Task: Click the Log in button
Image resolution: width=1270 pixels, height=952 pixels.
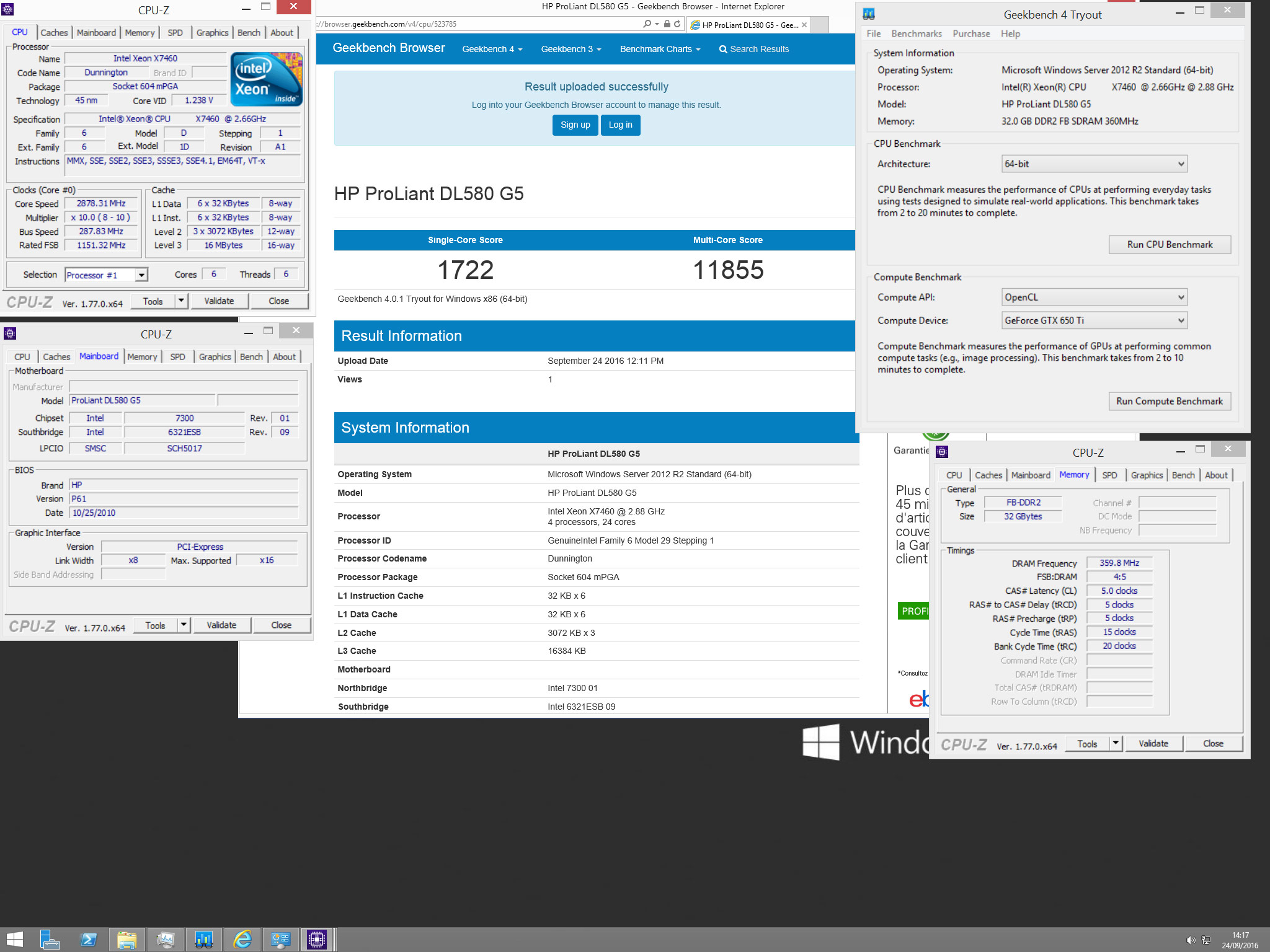Action: tap(620, 125)
